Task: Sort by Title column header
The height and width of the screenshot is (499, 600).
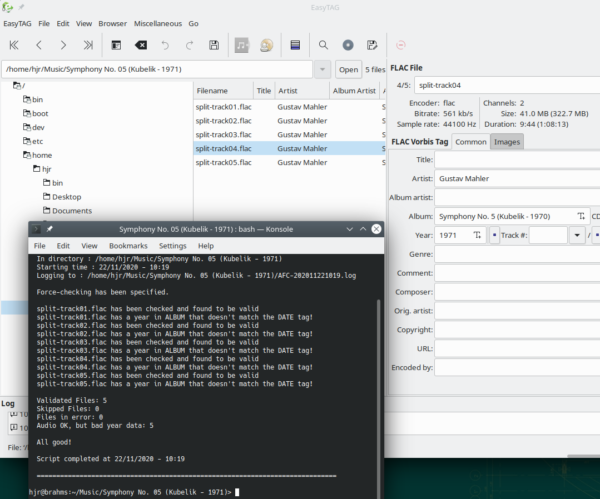Action: pyautogui.click(x=264, y=91)
